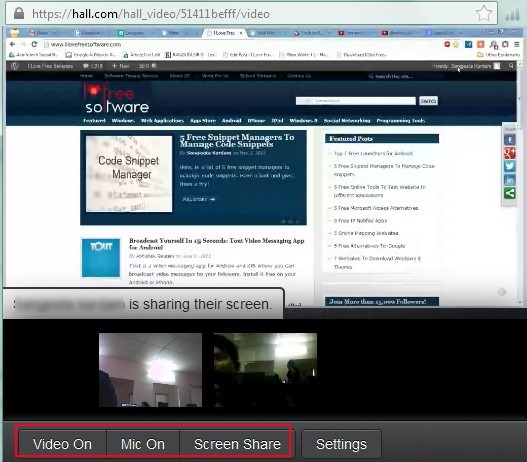Select right participant webcam thumbnail
The image size is (527, 462).
(x=265, y=370)
